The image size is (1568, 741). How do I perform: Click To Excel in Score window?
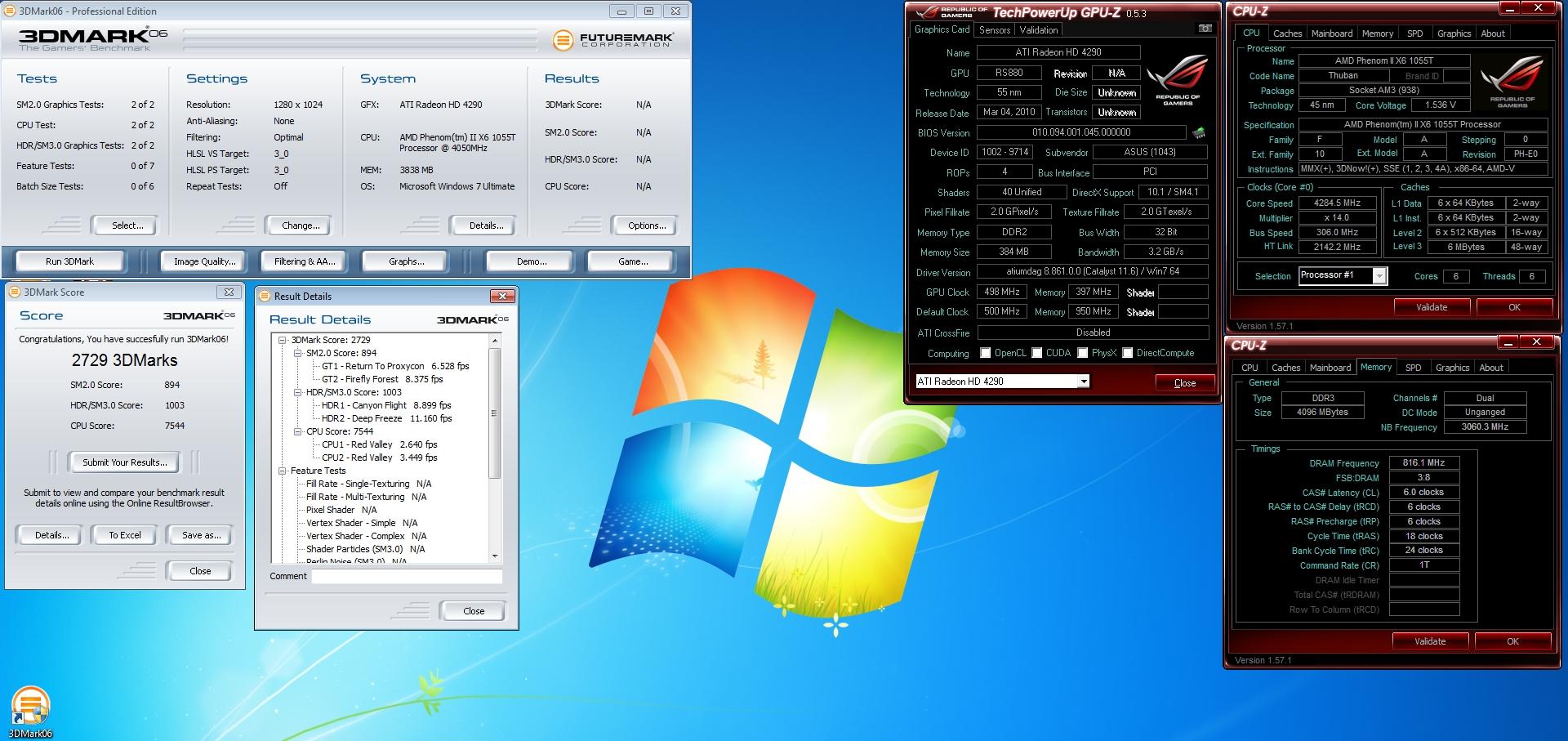[125, 535]
